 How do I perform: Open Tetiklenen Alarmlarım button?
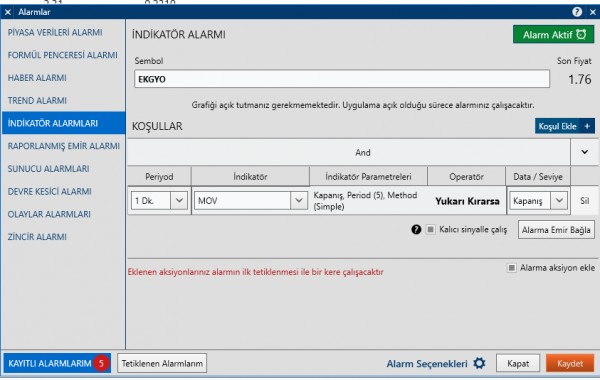point(162,363)
